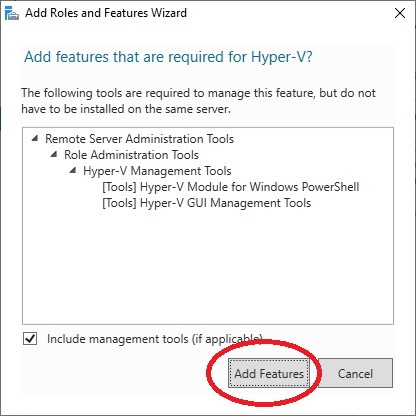Click the [Tools] tag before Hyper-V Module

point(119,187)
